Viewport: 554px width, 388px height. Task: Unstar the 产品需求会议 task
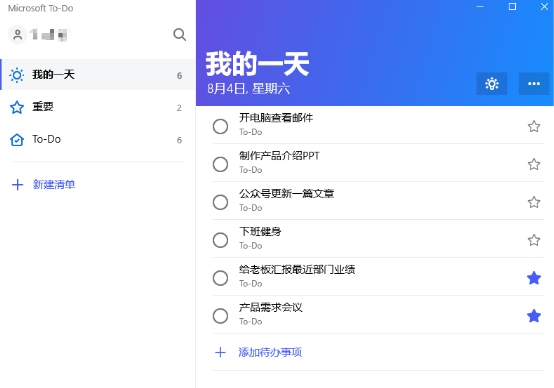click(x=534, y=316)
